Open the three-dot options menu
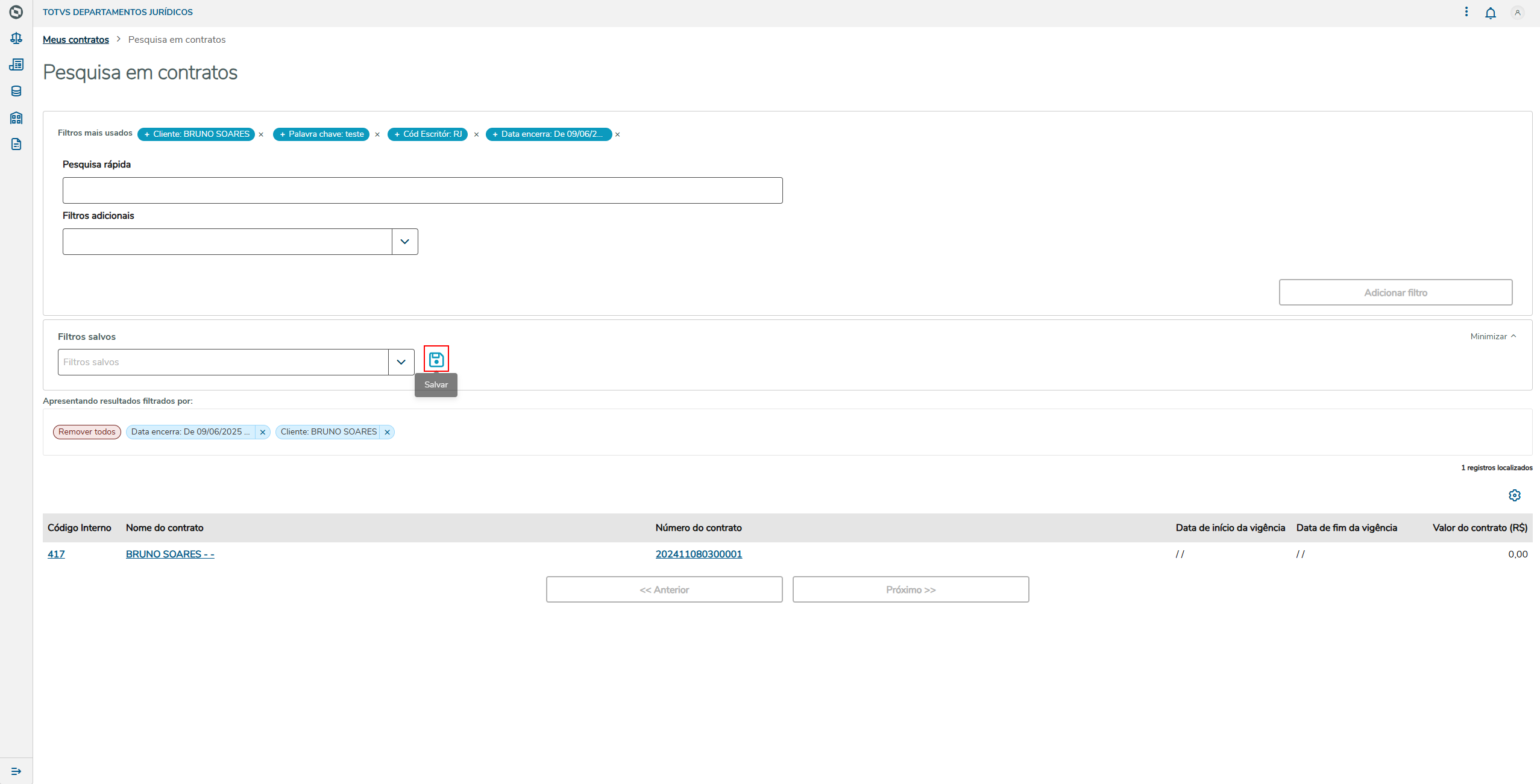1540x784 pixels. click(x=1466, y=12)
